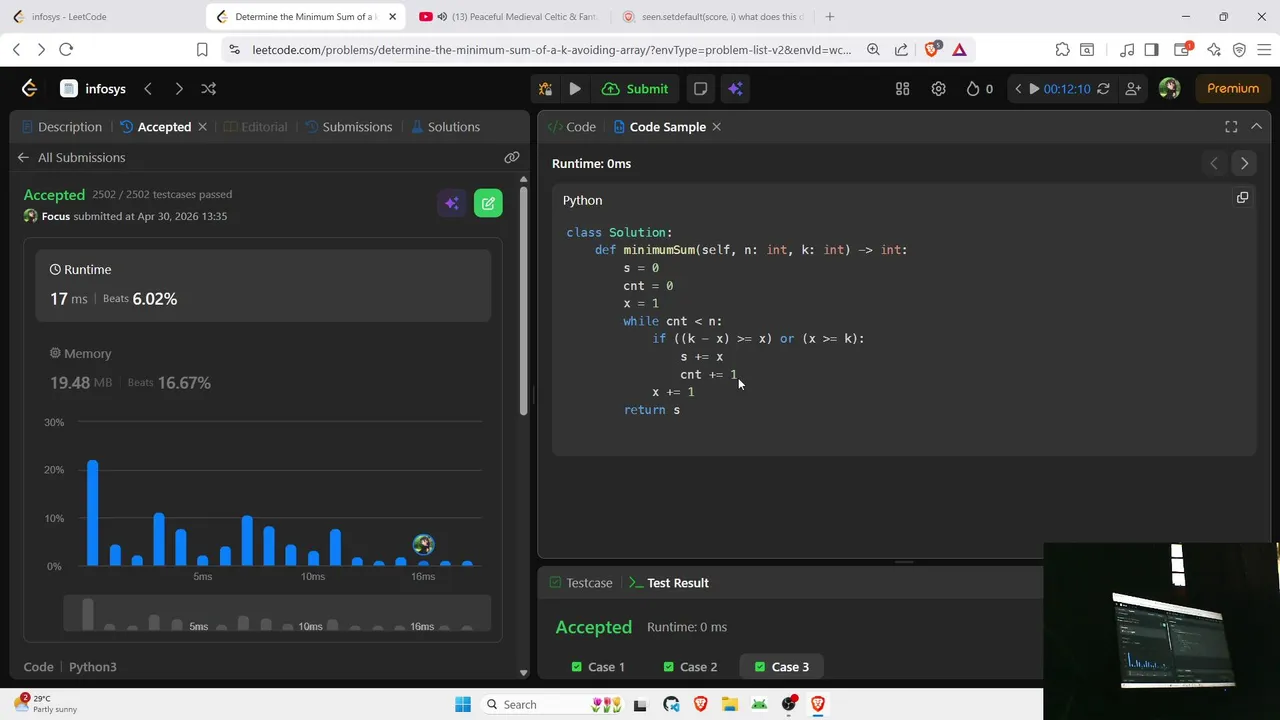Open the AI sparkle assistant in toolbar

pyautogui.click(x=735, y=88)
